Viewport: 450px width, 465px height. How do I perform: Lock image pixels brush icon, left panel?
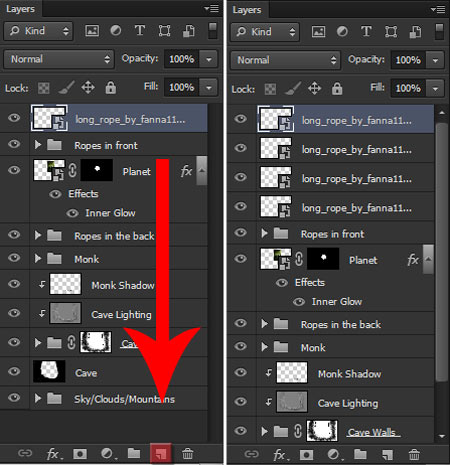point(67,88)
